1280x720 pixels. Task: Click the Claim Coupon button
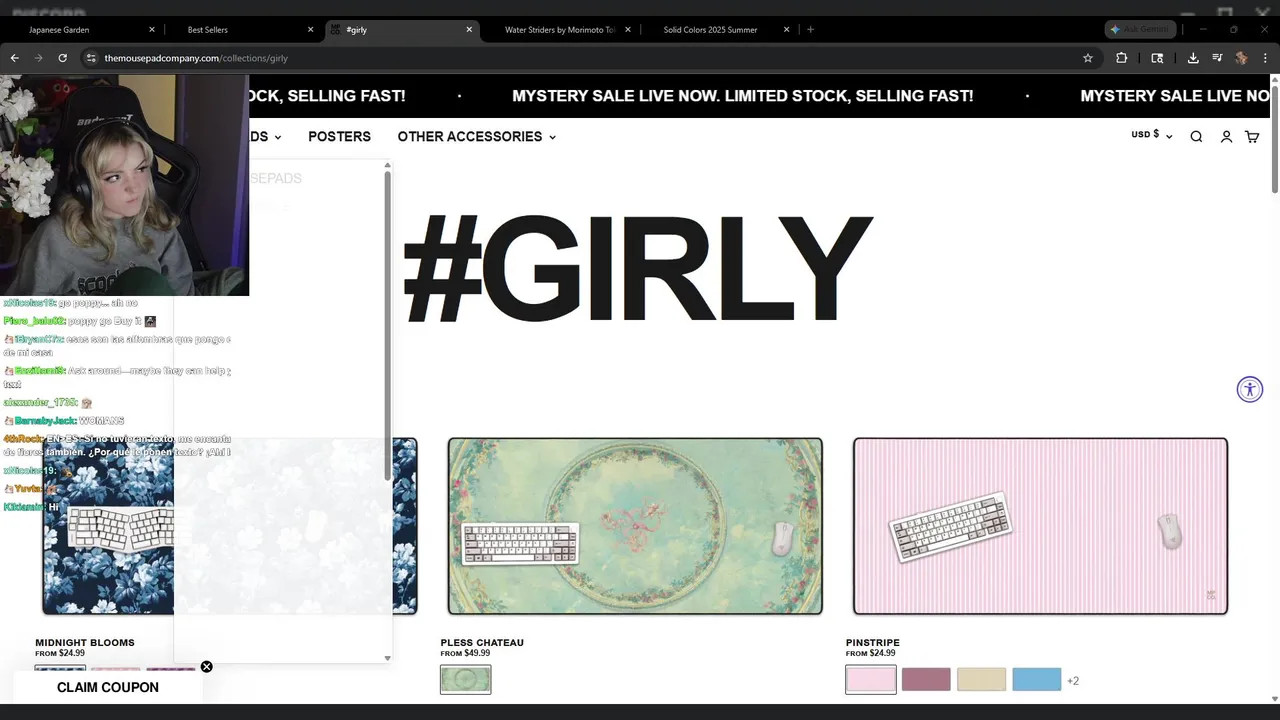[x=108, y=687]
